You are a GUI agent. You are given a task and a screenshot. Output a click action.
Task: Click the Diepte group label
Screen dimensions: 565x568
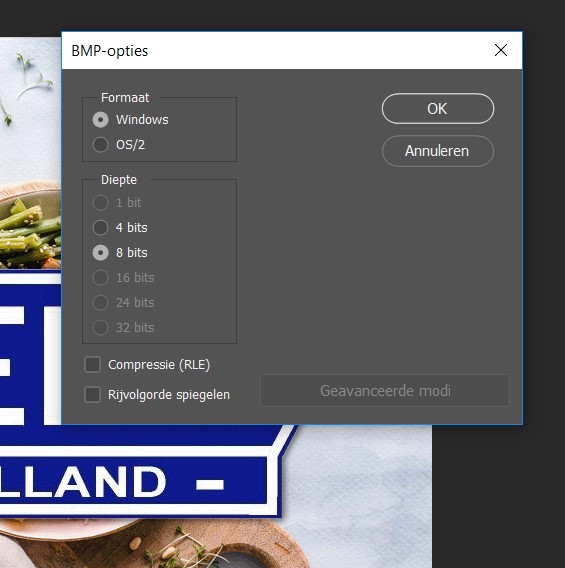click(x=119, y=180)
